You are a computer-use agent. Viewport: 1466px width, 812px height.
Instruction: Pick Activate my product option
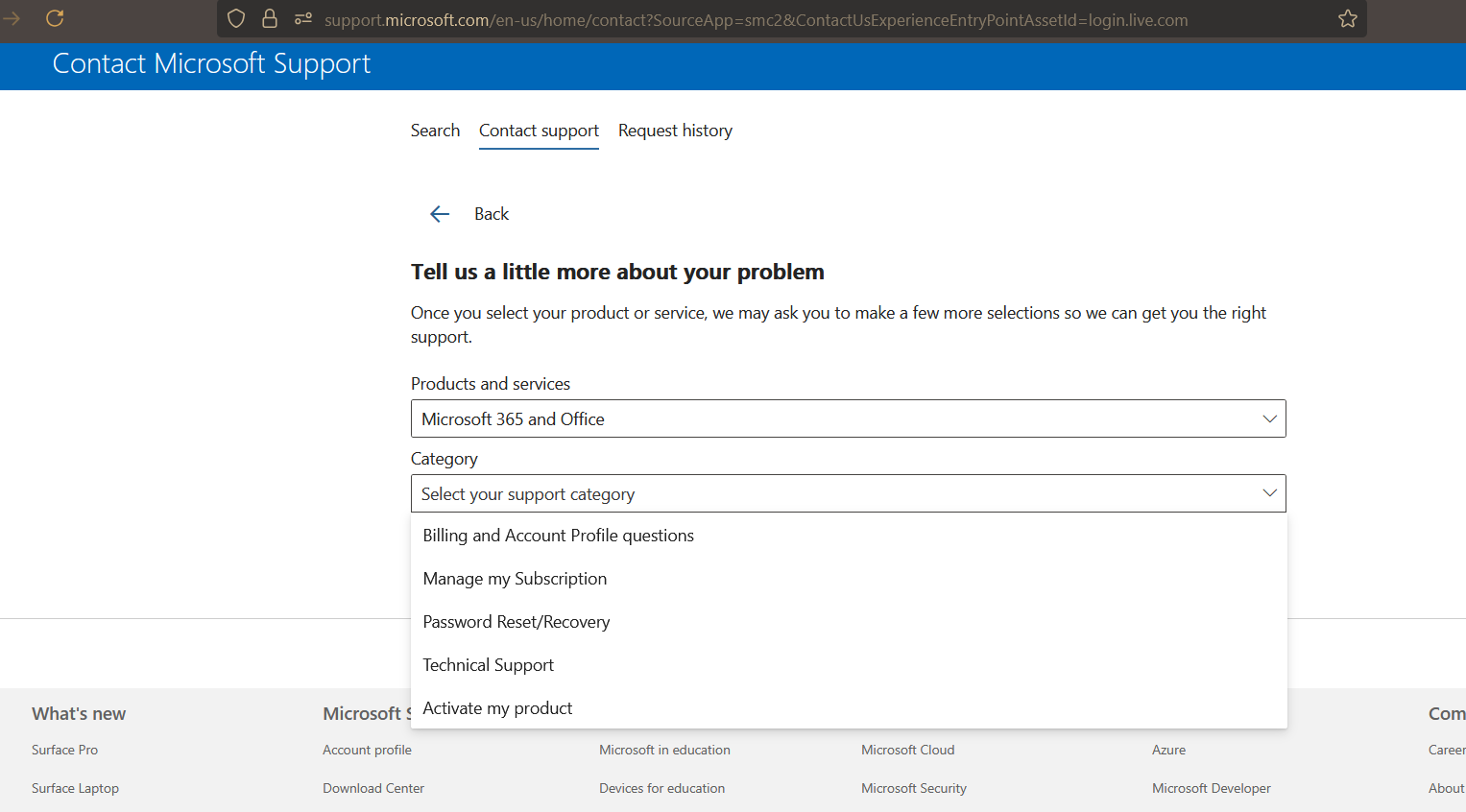click(848, 708)
